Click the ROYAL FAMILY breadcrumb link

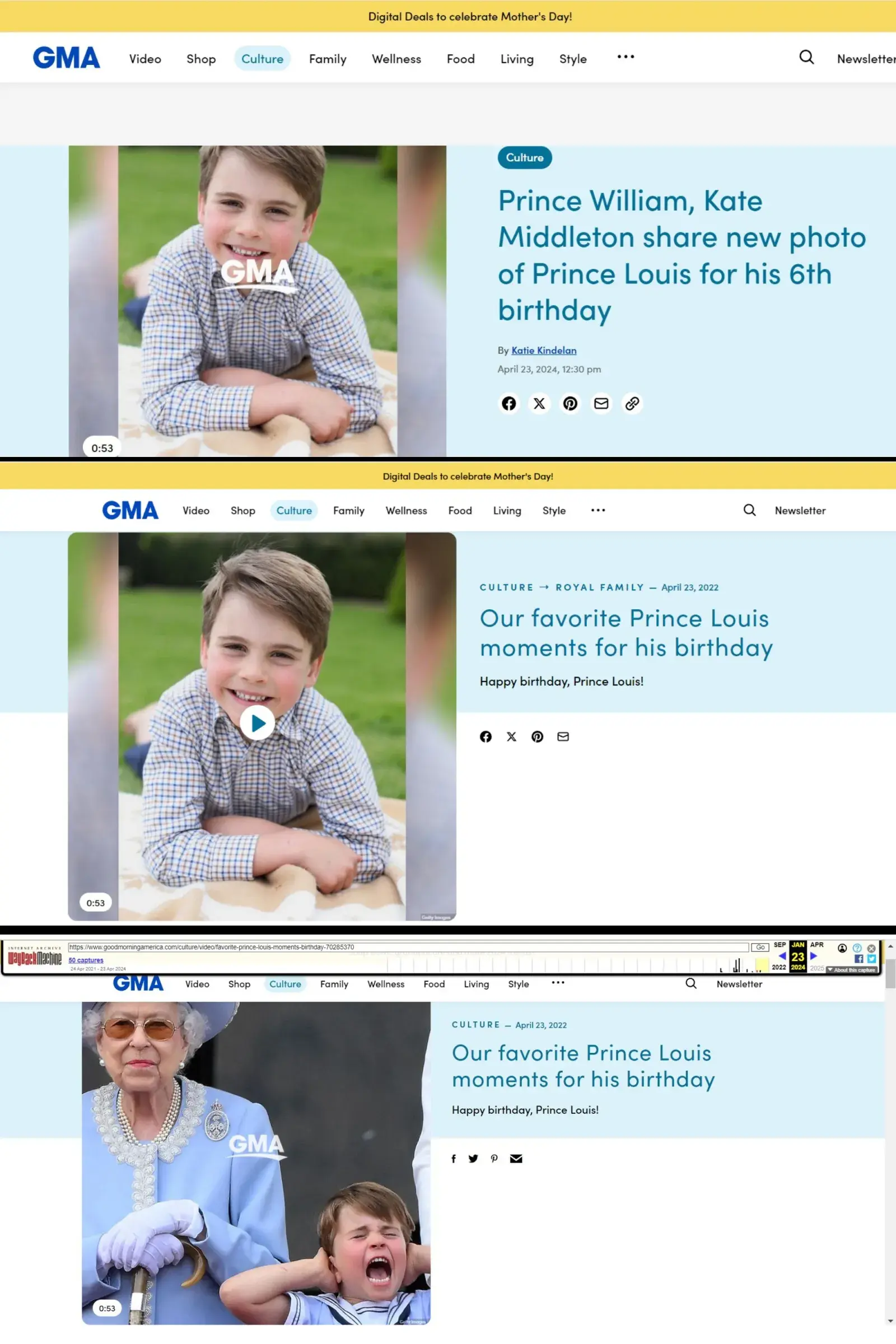click(599, 587)
